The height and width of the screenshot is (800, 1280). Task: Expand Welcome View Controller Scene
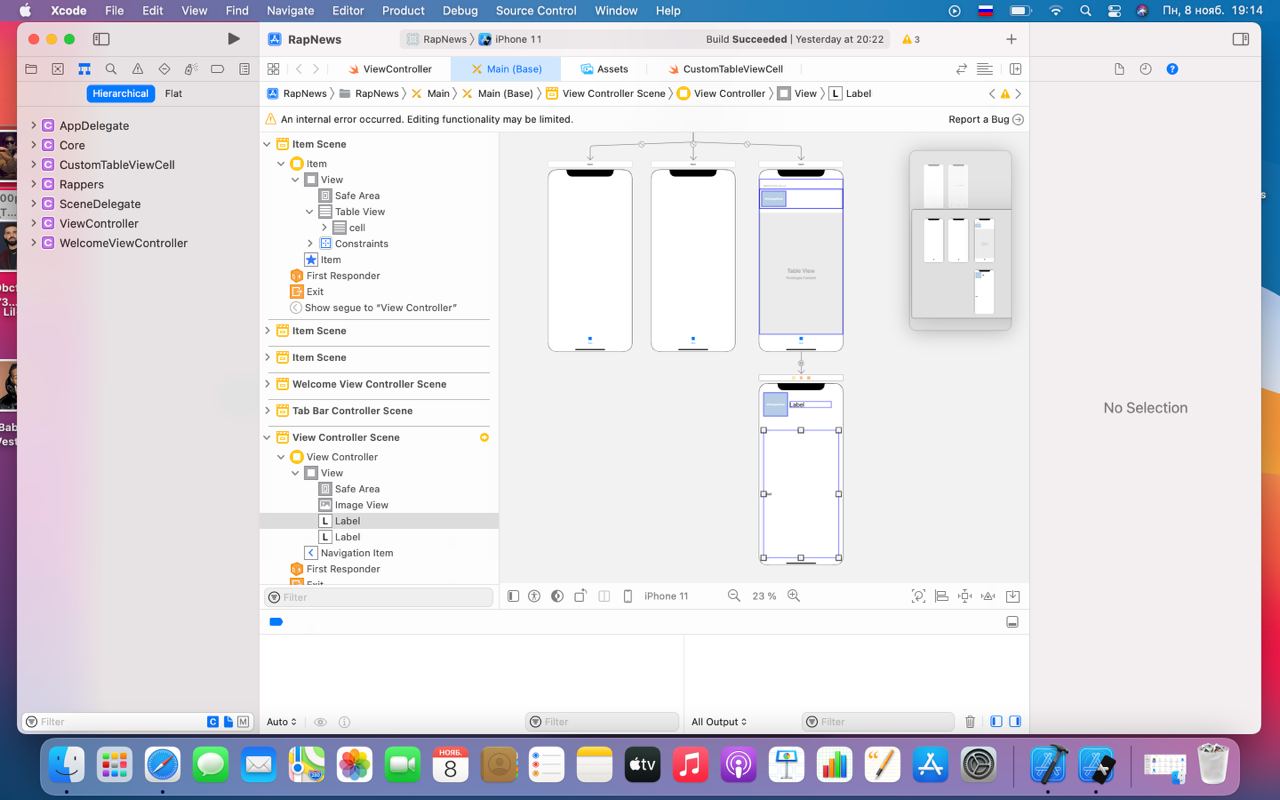tap(267, 384)
